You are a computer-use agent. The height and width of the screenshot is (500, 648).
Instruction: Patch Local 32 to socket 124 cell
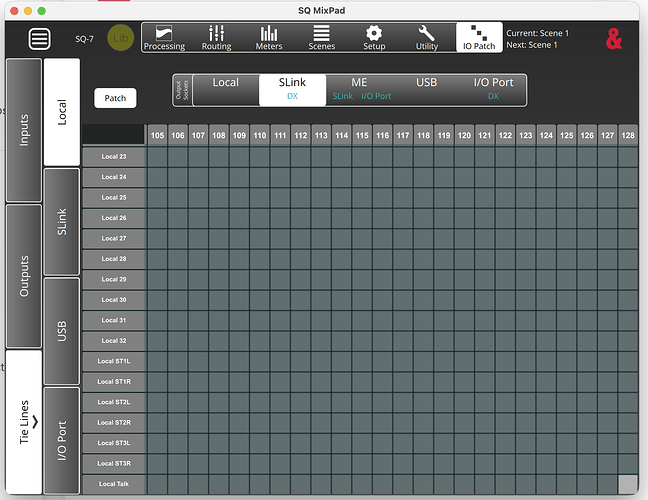point(546,340)
